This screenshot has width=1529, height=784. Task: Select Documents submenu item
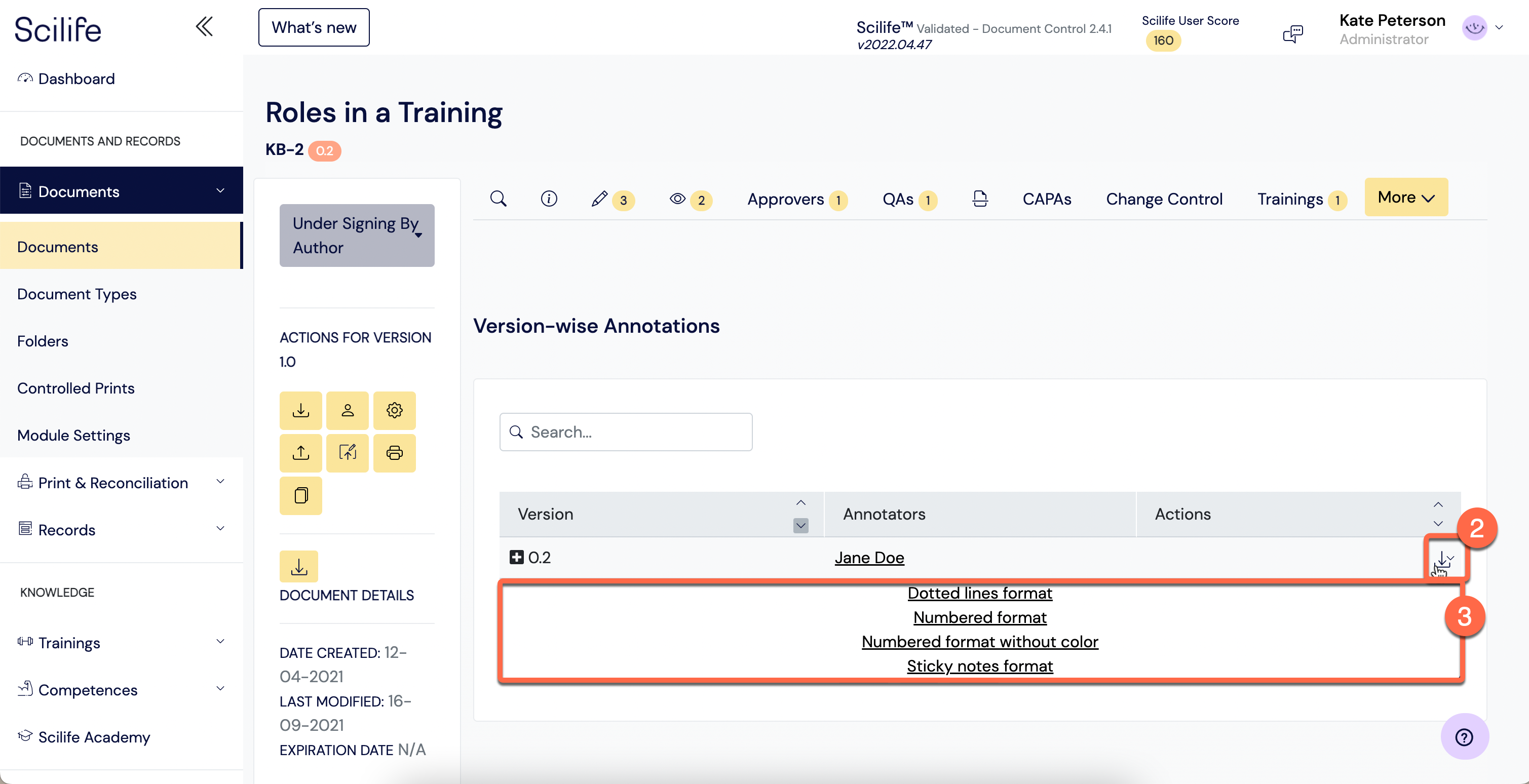click(x=121, y=246)
